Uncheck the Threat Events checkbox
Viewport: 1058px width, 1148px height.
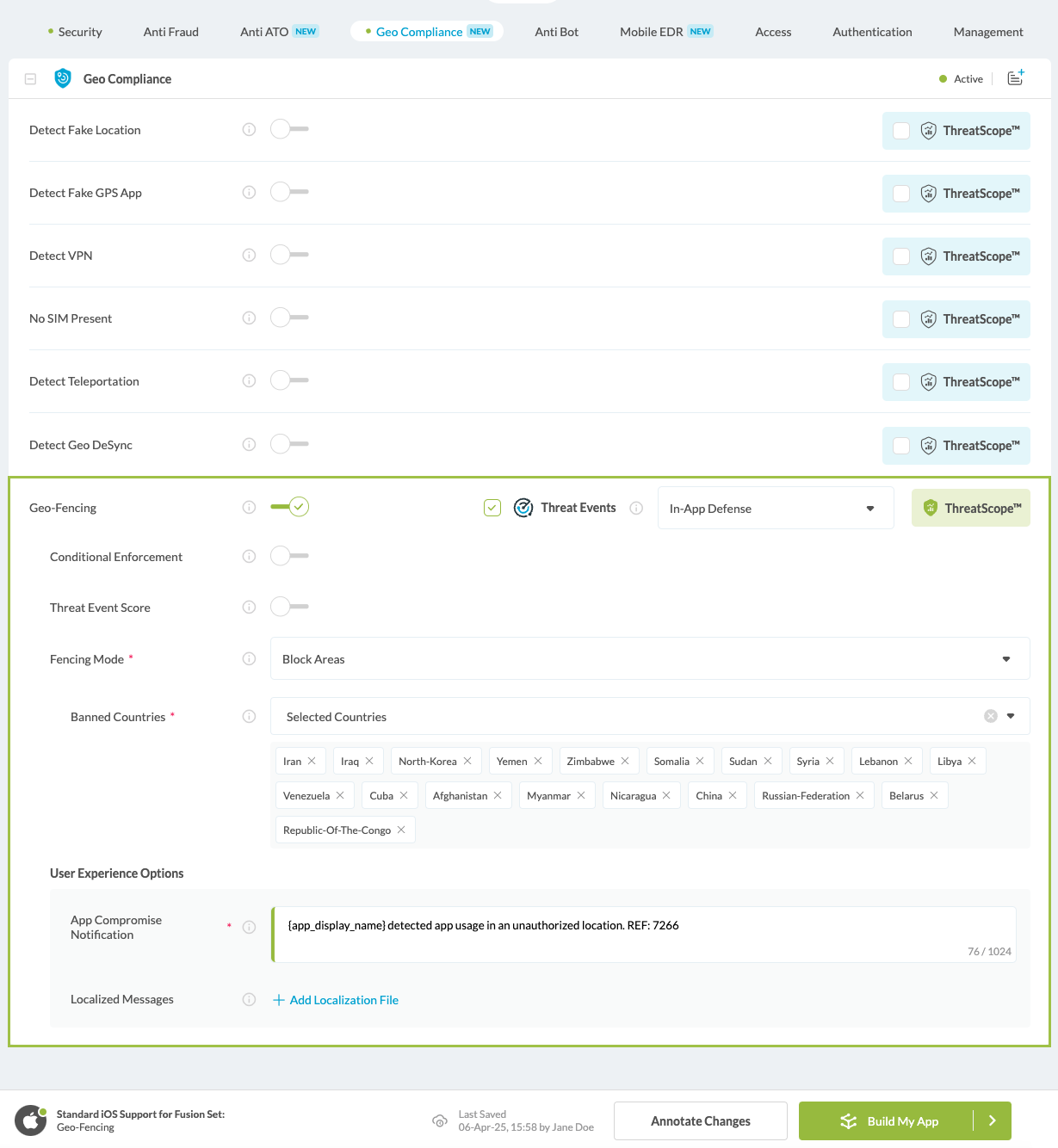click(x=492, y=508)
